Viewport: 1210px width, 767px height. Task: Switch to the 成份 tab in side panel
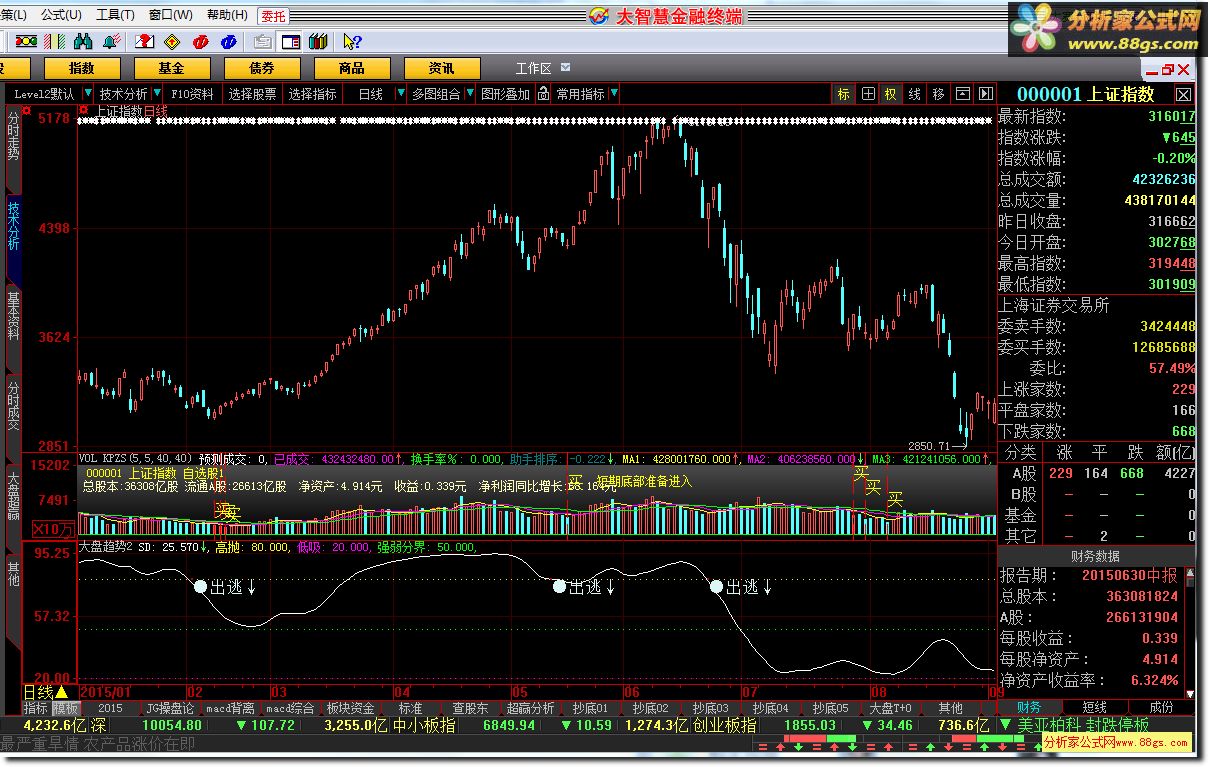[x=1161, y=708]
